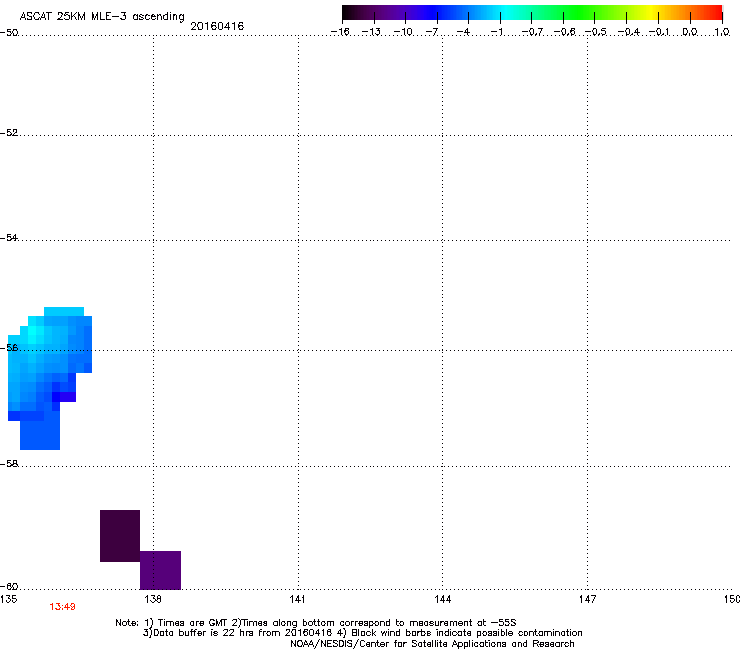Click the -58 latitude axis label

click(9, 464)
